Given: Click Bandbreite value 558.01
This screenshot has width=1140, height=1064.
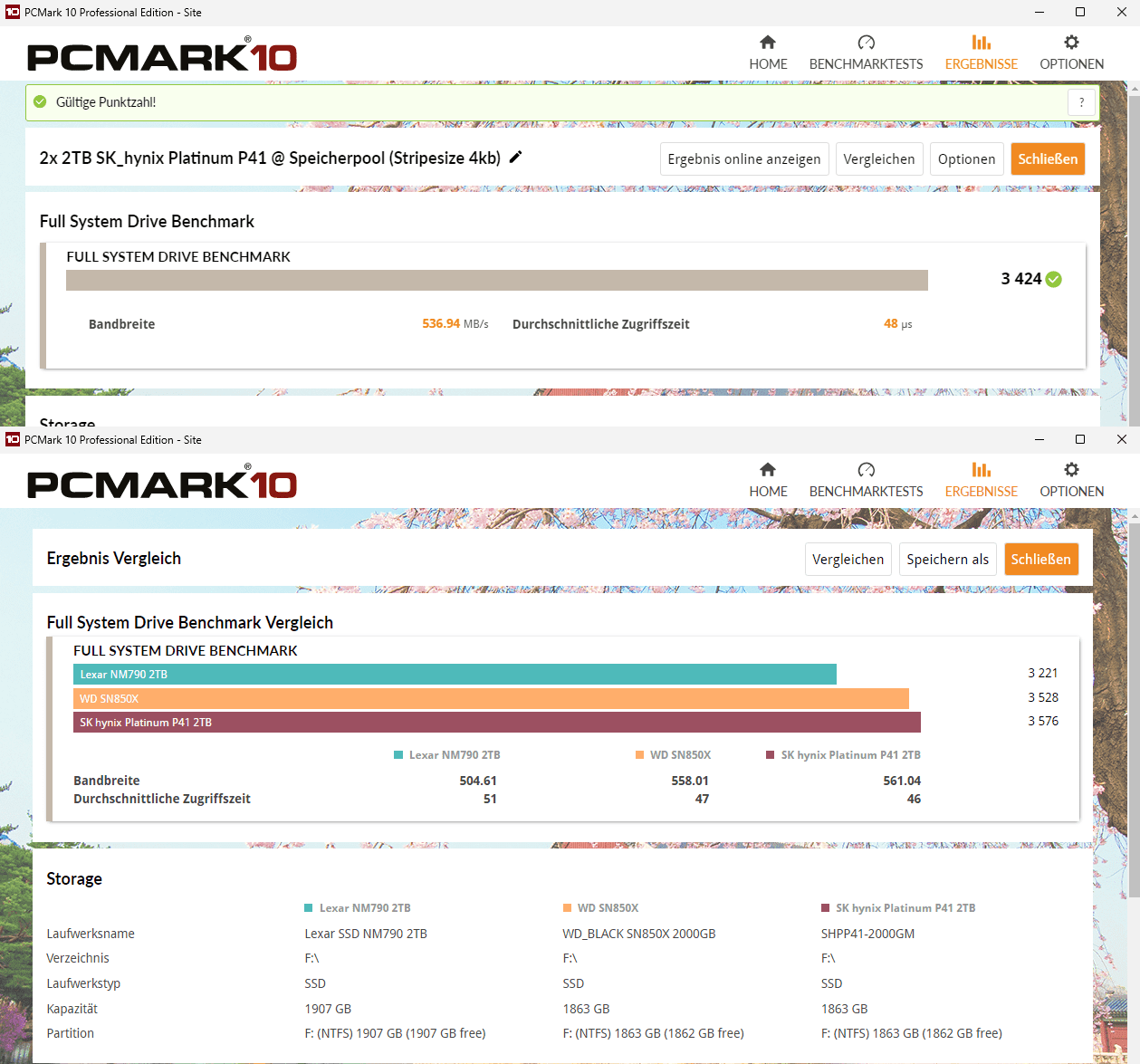Looking at the screenshot, I should (690, 781).
